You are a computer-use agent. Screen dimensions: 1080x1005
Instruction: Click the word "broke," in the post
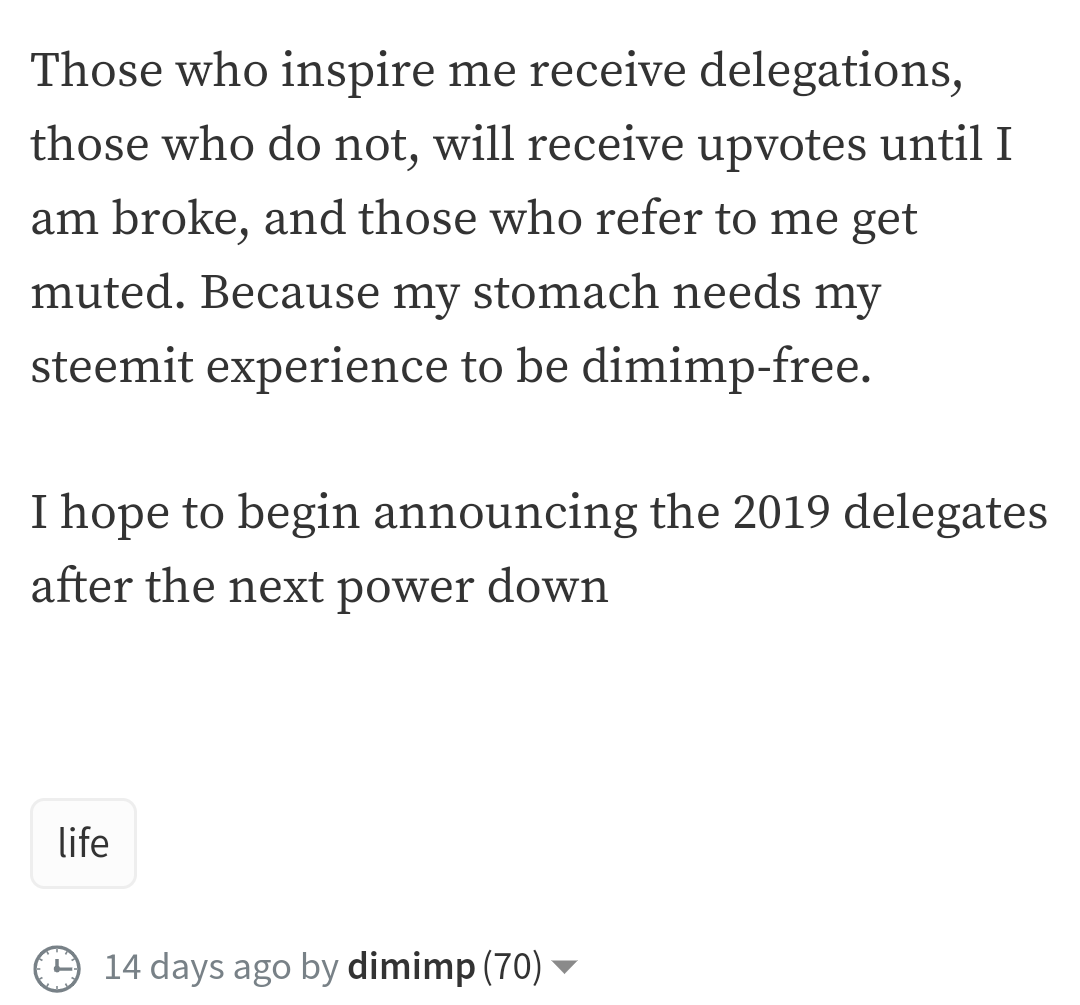click(x=180, y=218)
